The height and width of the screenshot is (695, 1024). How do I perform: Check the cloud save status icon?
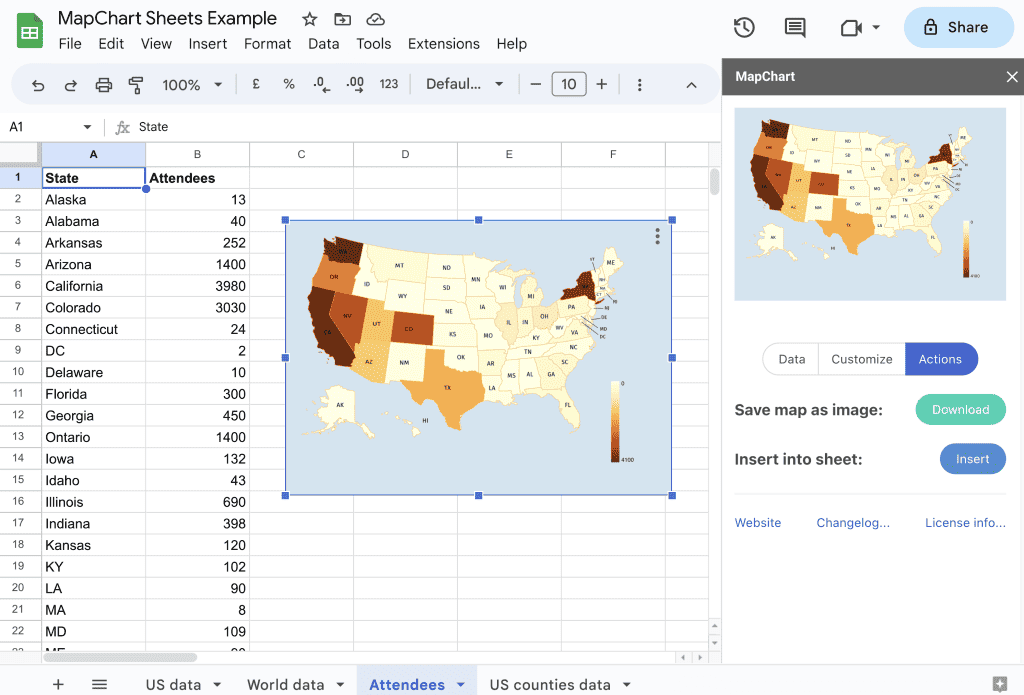376,20
